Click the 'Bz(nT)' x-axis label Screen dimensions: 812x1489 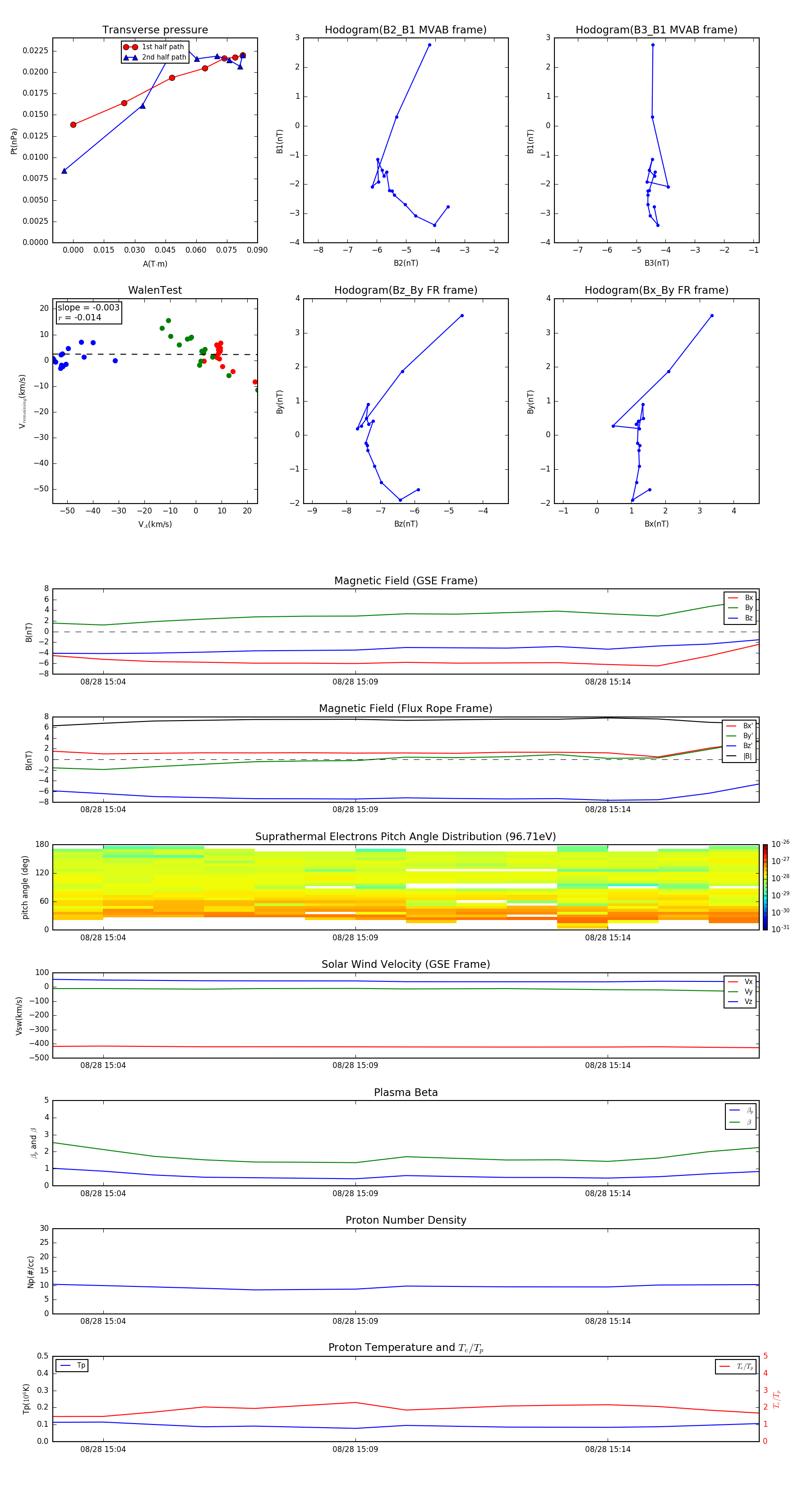pyautogui.click(x=406, y=524)
